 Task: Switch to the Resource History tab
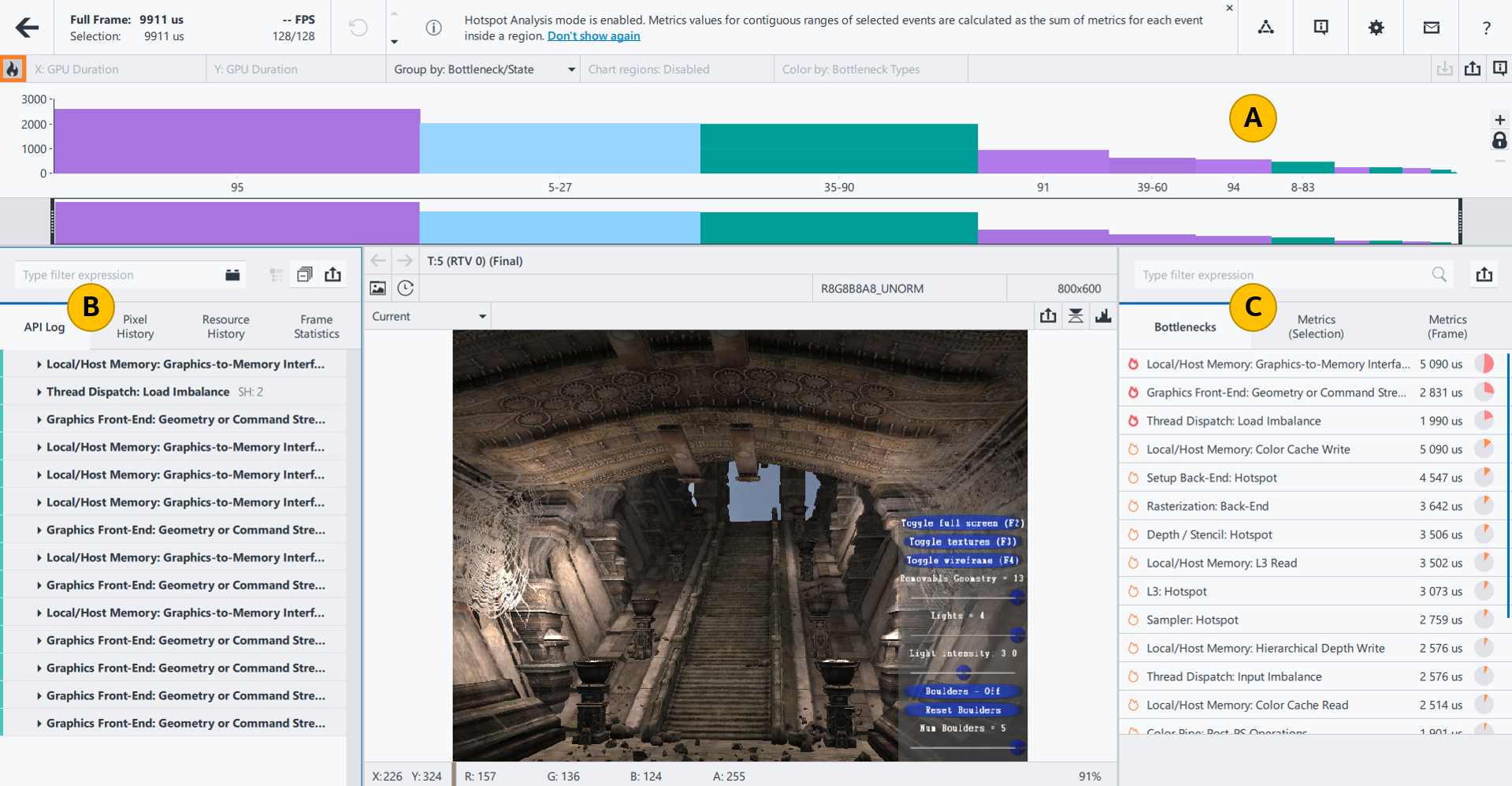(x=225, y=326)
